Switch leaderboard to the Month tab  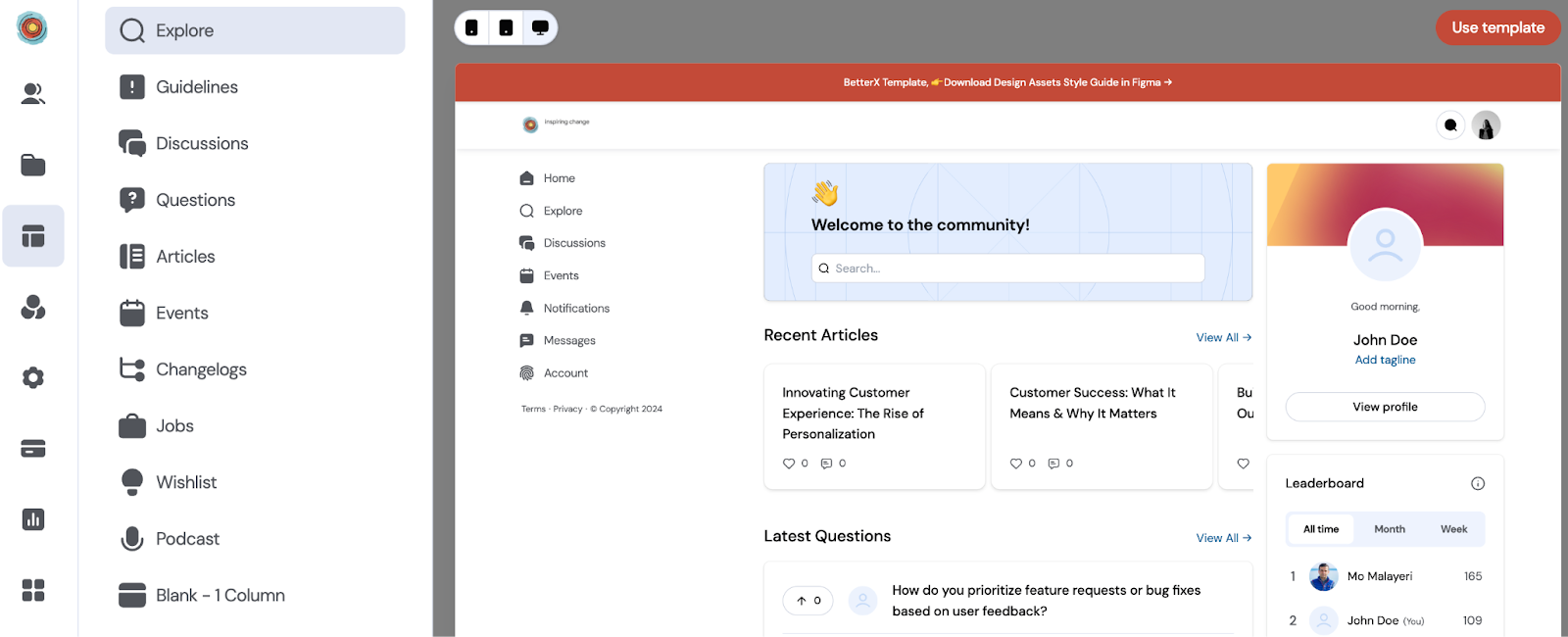(1390, 529)
